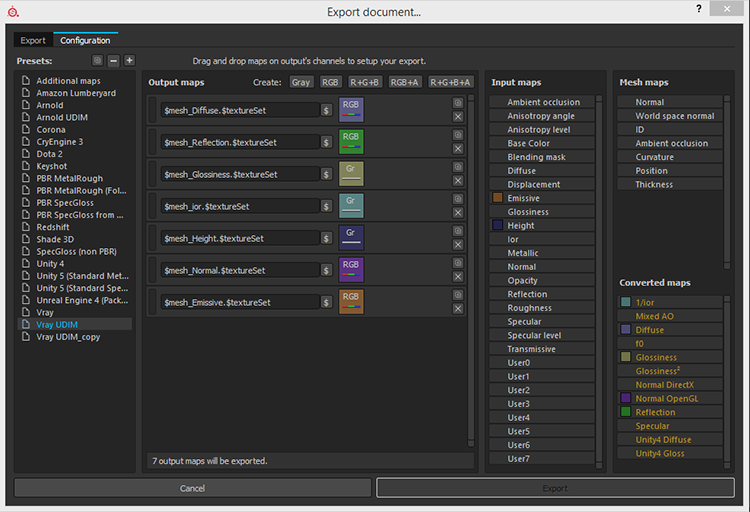
Task: Select the Emissive input map
Action: pos(542,198)
